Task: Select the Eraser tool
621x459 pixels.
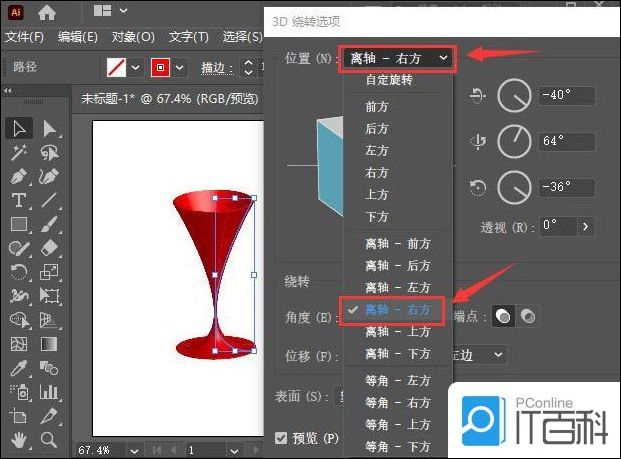Action: click(50, 248)
